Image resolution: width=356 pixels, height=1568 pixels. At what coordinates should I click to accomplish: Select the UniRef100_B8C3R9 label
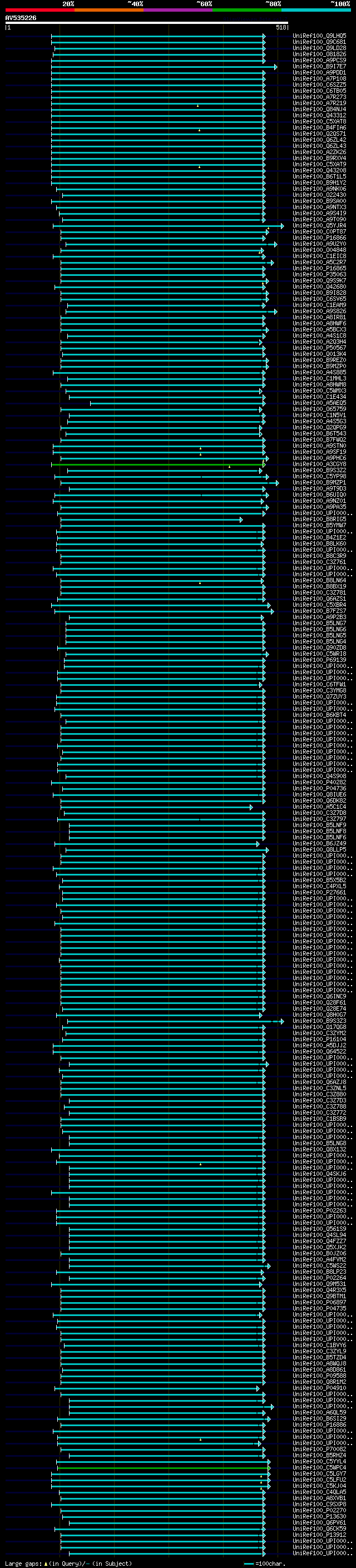[319, 556]
